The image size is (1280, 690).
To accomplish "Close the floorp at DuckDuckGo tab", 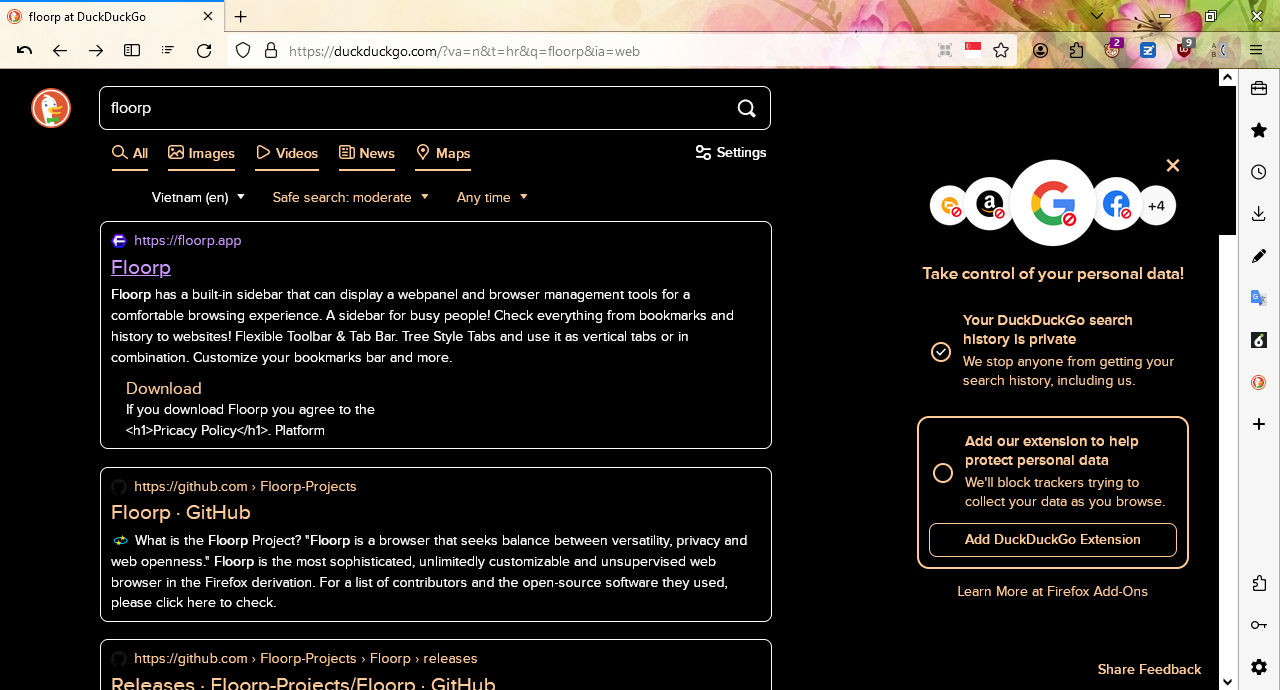I will coord(208,16).
